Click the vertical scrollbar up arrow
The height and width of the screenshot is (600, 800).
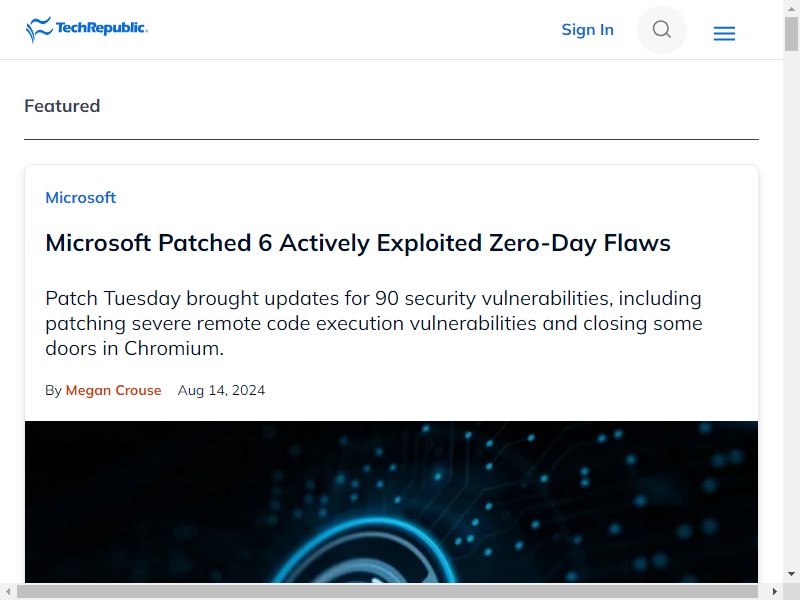coord(791,8)
